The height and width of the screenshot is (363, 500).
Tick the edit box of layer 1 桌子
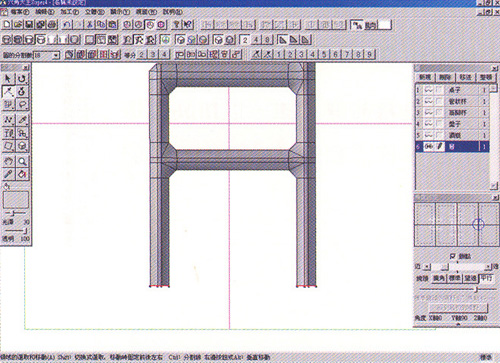tap(439, 90)
